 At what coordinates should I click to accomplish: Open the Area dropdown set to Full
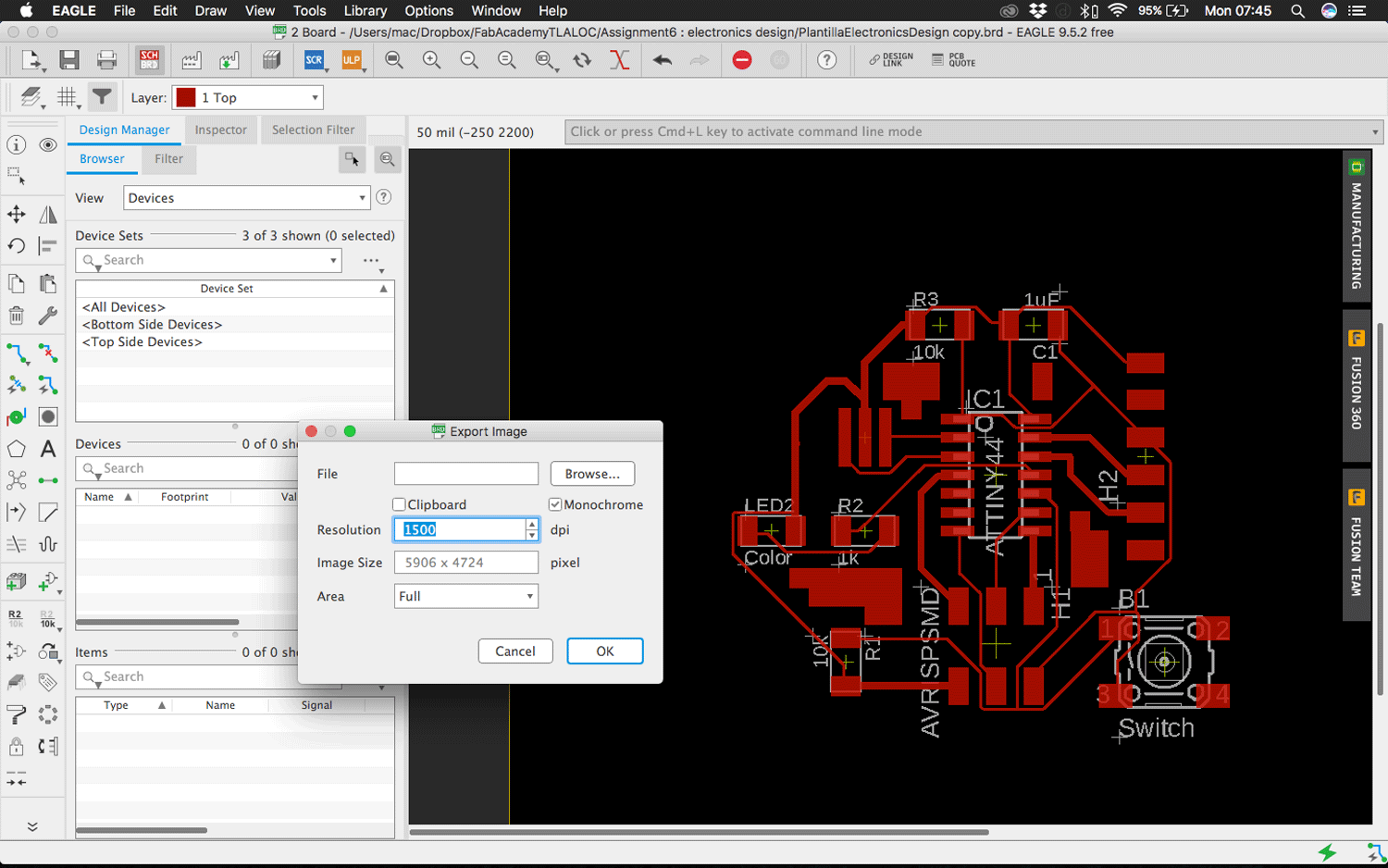(465, 596)
